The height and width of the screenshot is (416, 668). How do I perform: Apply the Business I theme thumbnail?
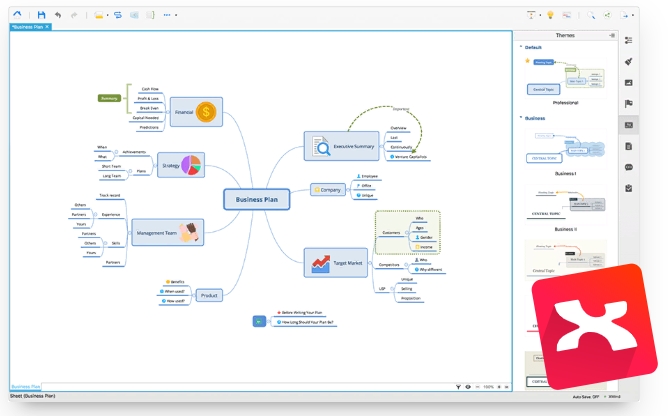[566, 149]
